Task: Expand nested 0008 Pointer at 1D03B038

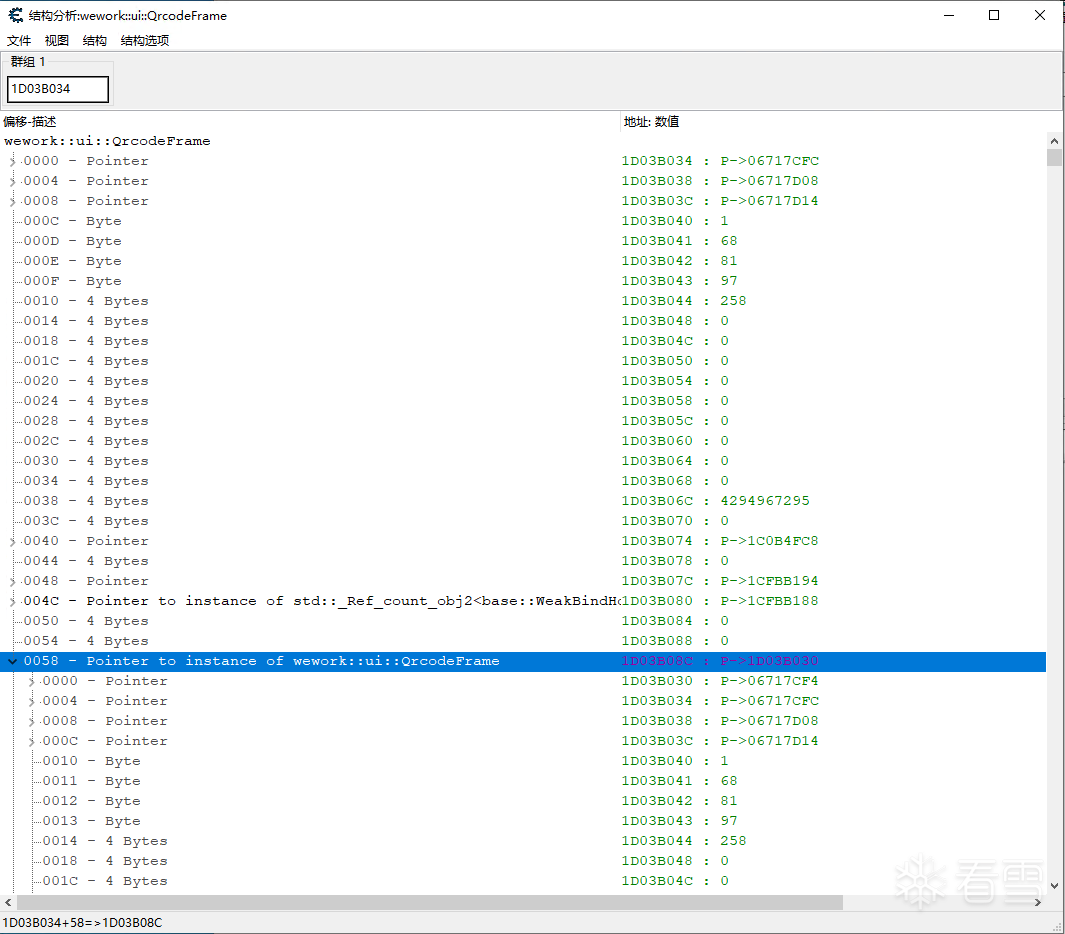Action: 31,721
